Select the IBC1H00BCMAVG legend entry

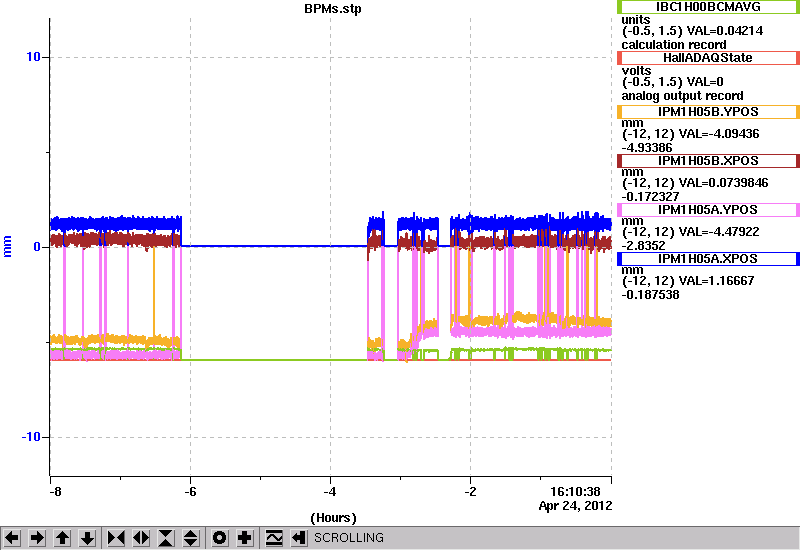708,7
